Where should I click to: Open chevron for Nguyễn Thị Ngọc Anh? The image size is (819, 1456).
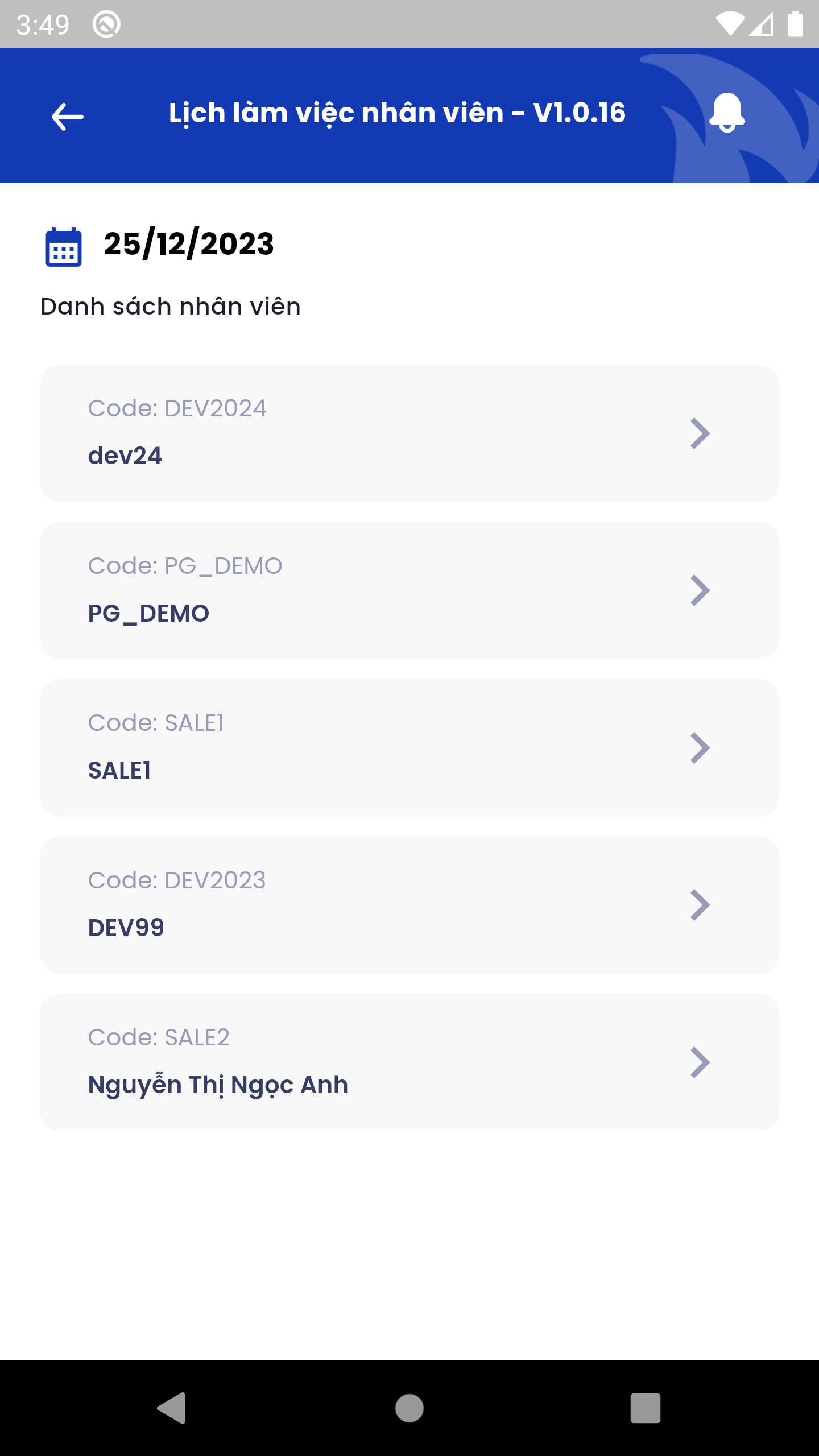700,1062
